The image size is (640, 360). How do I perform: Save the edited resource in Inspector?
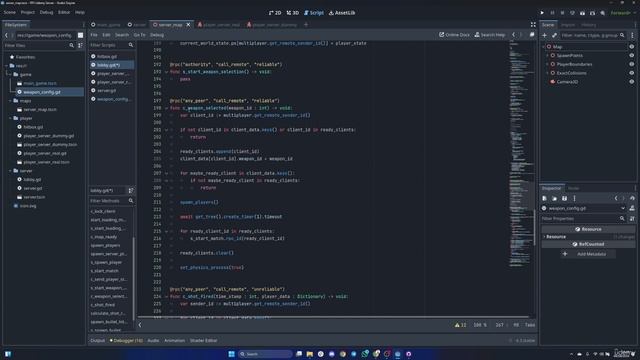(x=564, y=198)
